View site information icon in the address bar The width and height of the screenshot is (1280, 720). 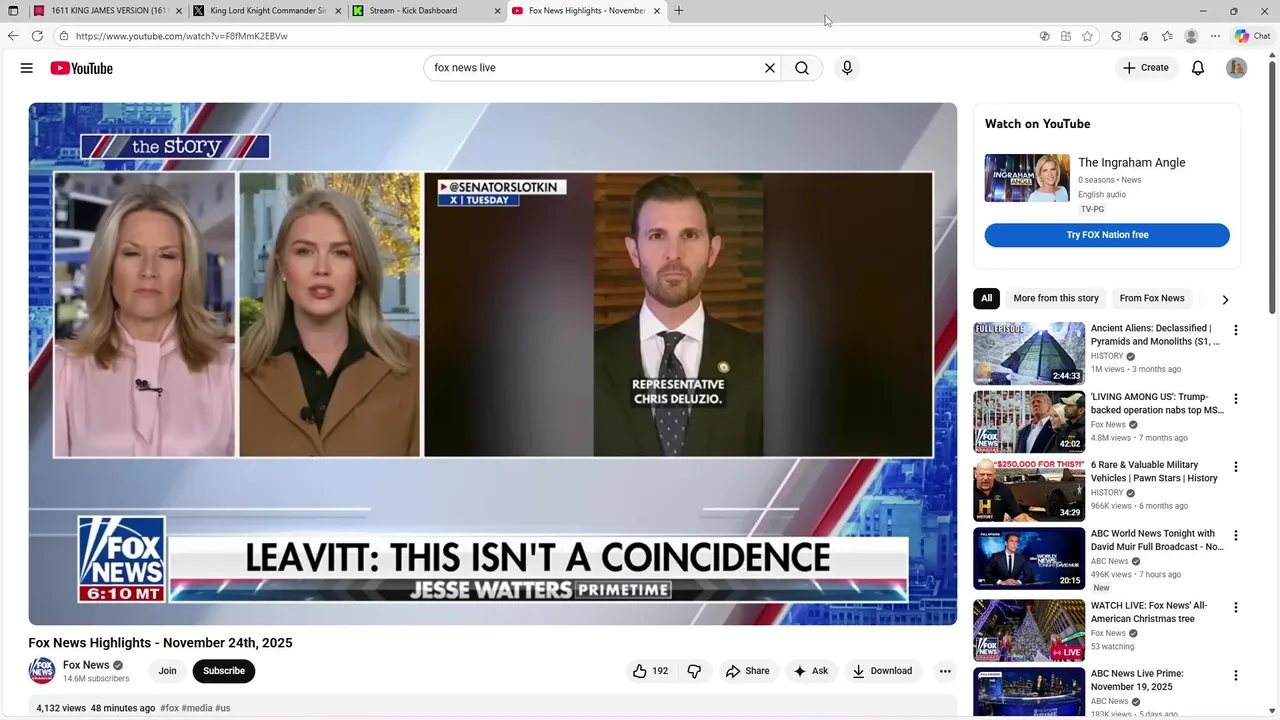pyautogui.click(x=63, y=36)
